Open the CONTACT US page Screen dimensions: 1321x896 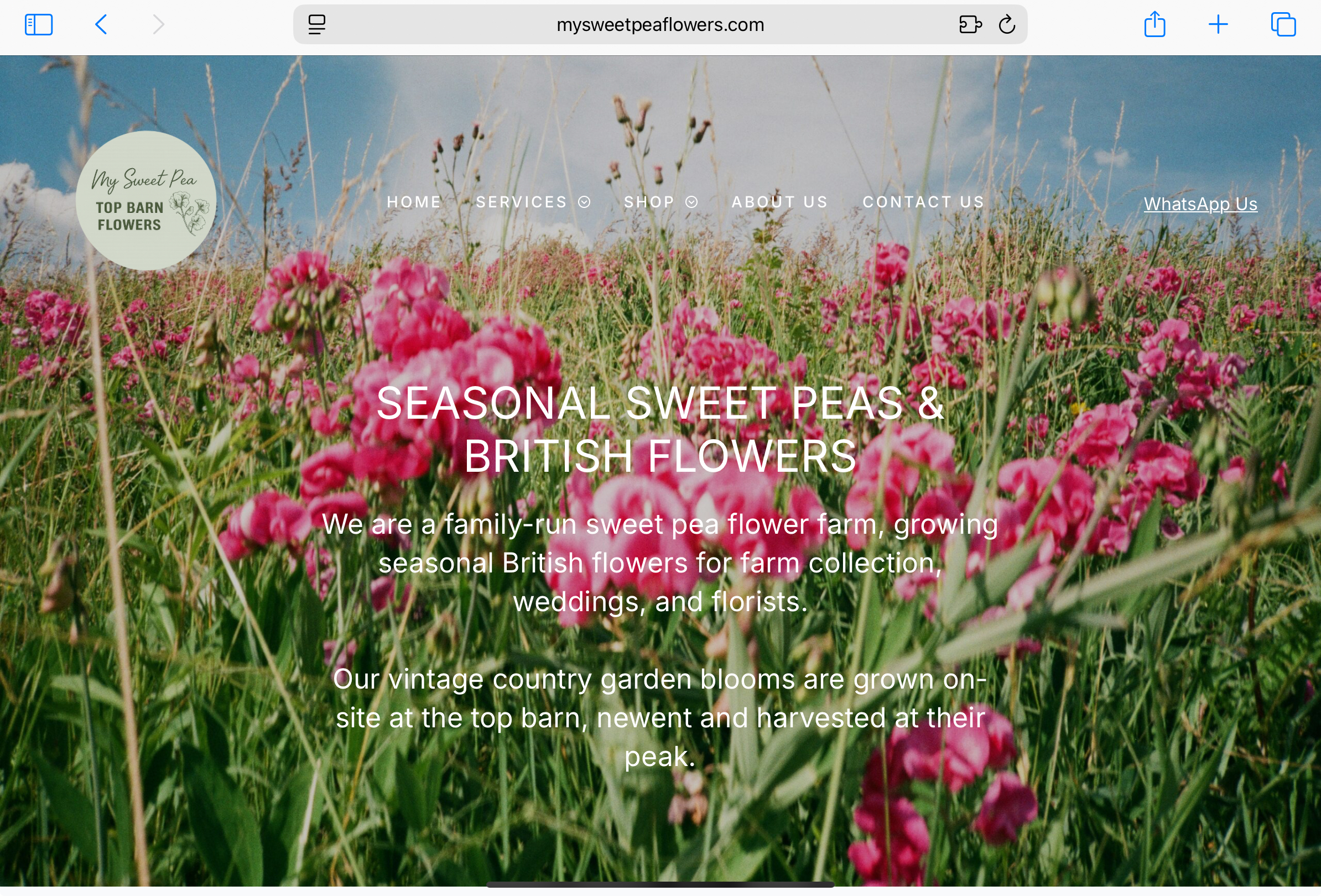tap(923, 202)
